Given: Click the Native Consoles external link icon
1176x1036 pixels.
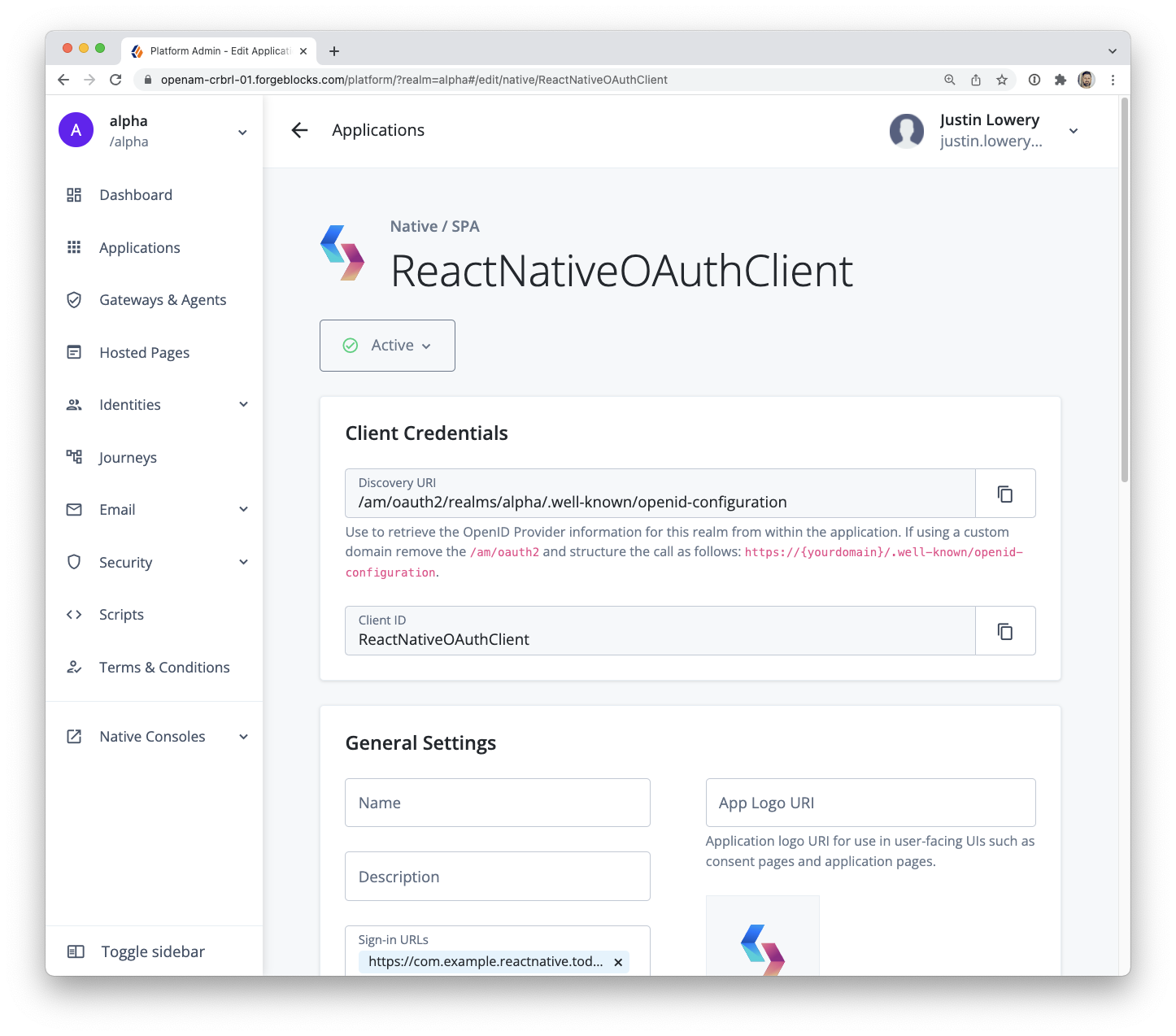Looking at the screenshot, I should pyautogui.click(x=74, y=737).
